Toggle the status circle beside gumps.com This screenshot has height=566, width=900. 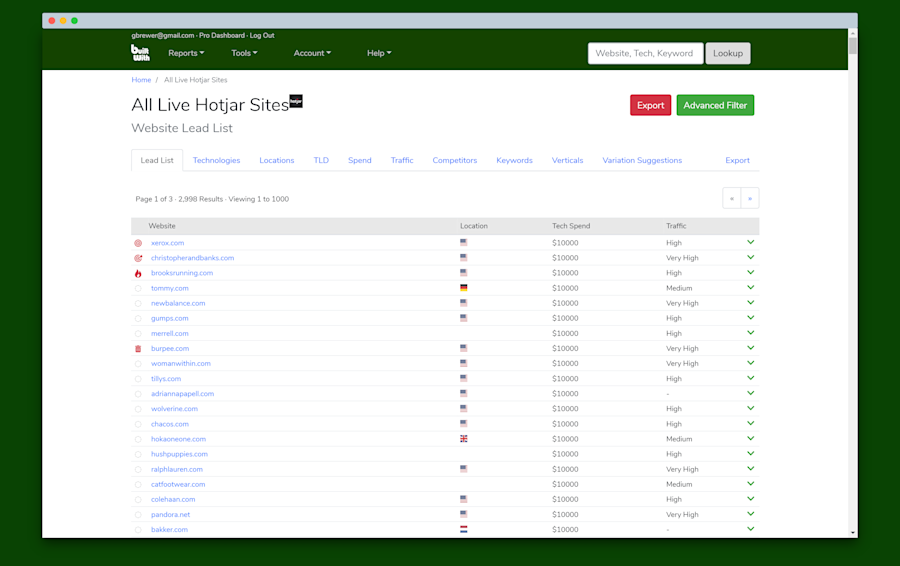[x=138, y=319]
